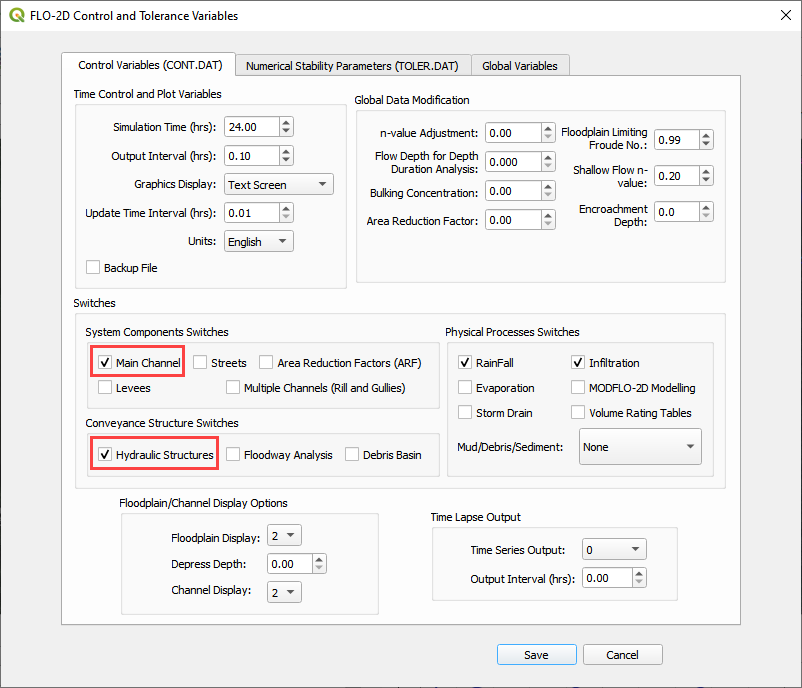Increase Simulation Time with the up arrow

click(286, 122)
